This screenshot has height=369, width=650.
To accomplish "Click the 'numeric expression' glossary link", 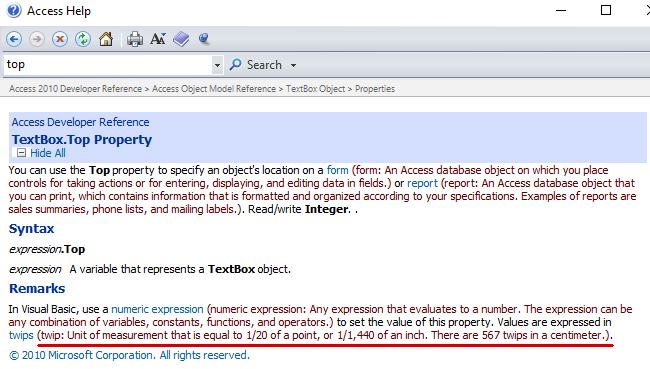I will (158, 309).
